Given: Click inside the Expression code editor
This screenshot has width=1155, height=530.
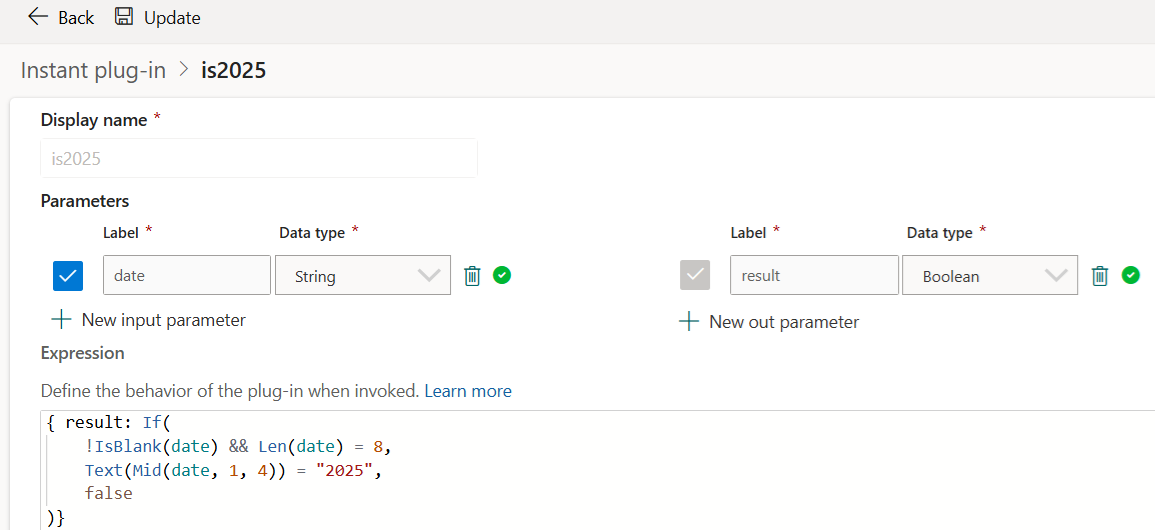Looking at the screenshot, I should pos(600,468).
